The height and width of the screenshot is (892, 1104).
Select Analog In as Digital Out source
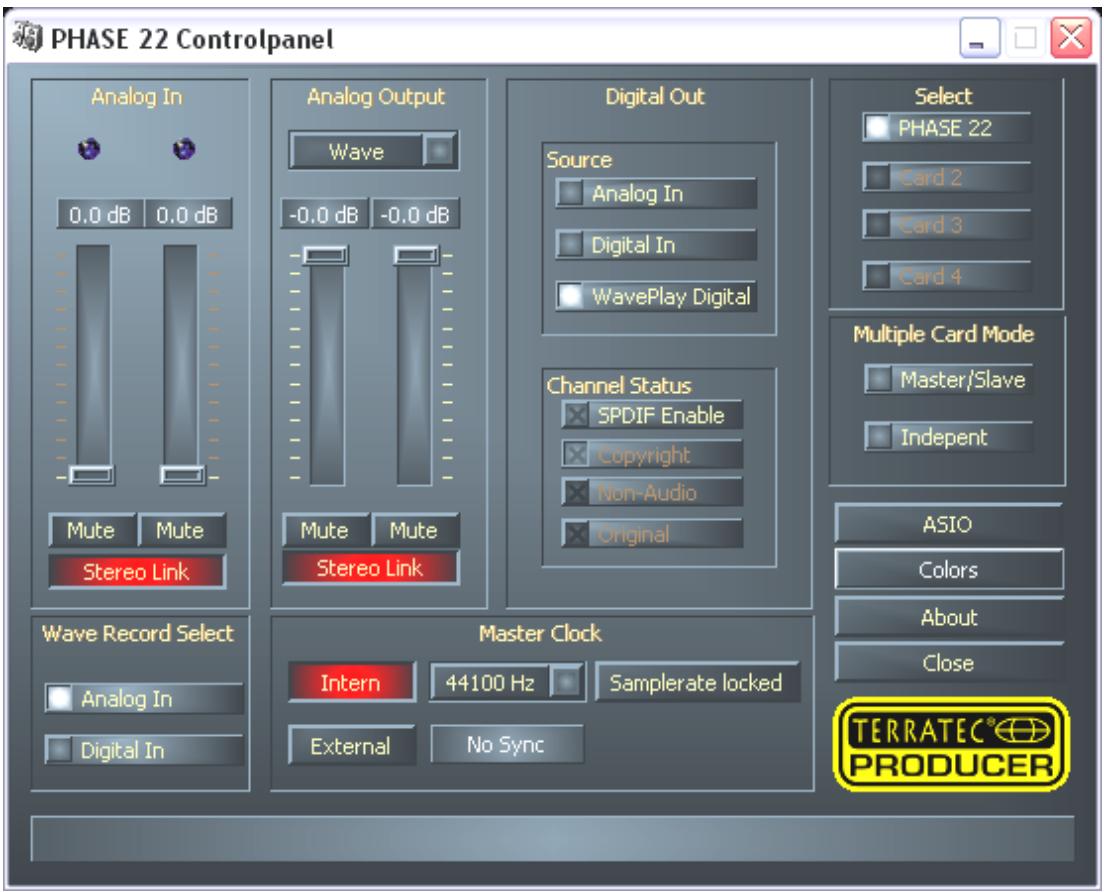click(656, 193)
